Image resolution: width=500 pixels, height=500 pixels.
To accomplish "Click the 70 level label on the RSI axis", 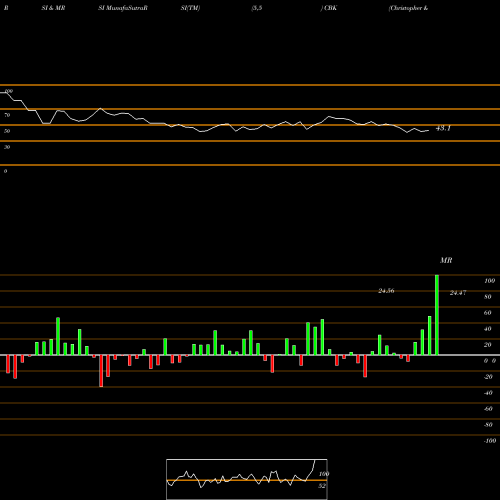I will coord(7,115).
